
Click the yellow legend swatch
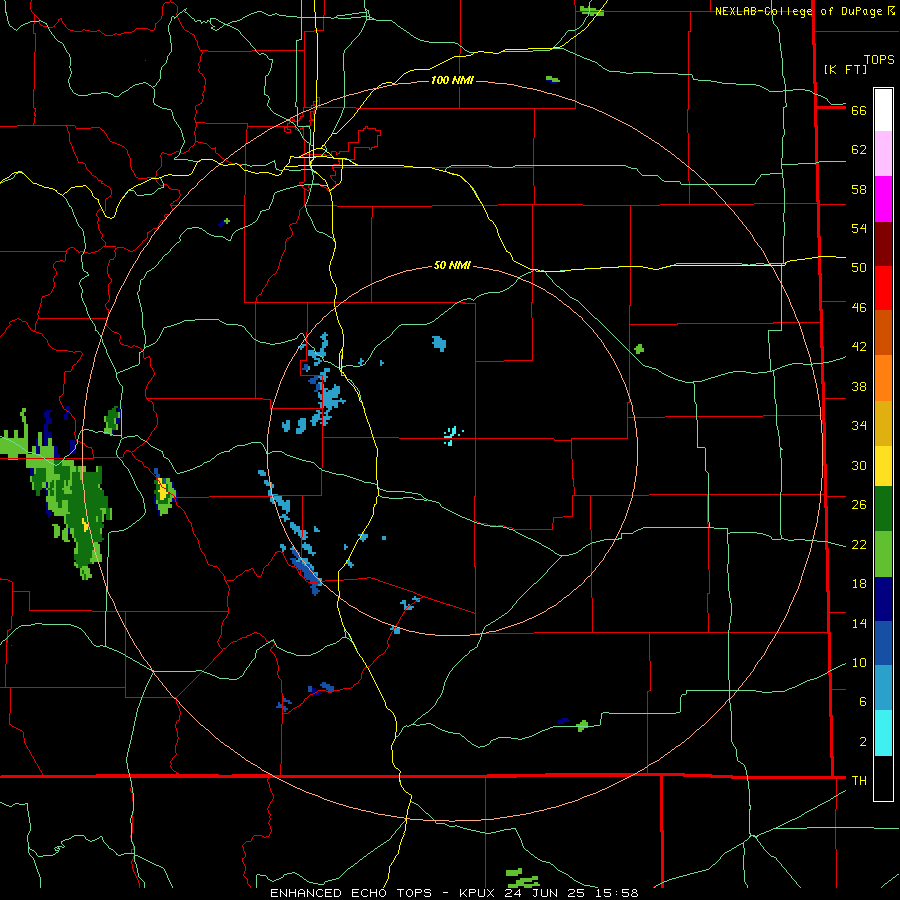coord(883,466)
